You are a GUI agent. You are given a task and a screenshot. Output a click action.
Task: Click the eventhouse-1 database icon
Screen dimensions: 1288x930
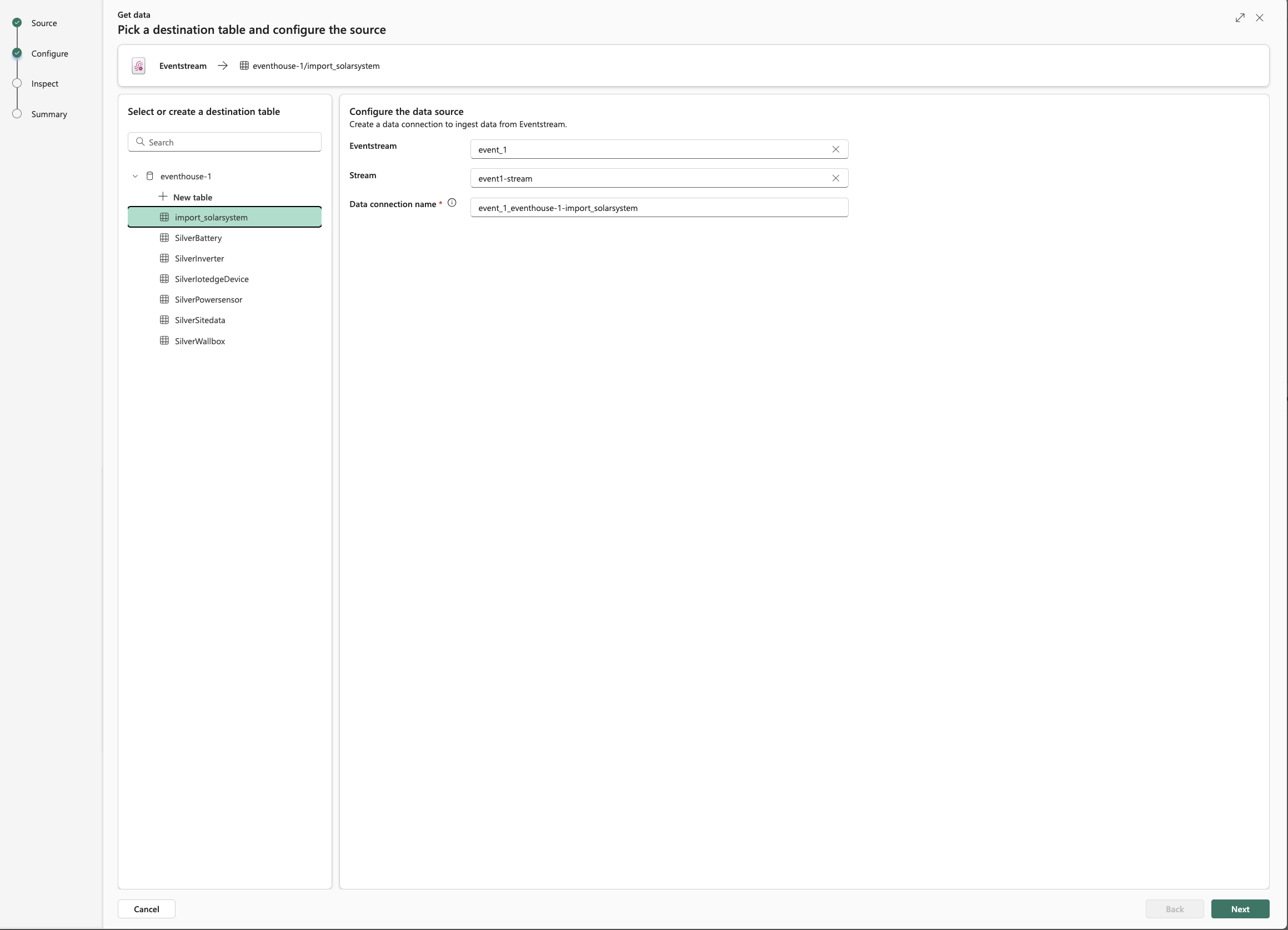point(150,176)
